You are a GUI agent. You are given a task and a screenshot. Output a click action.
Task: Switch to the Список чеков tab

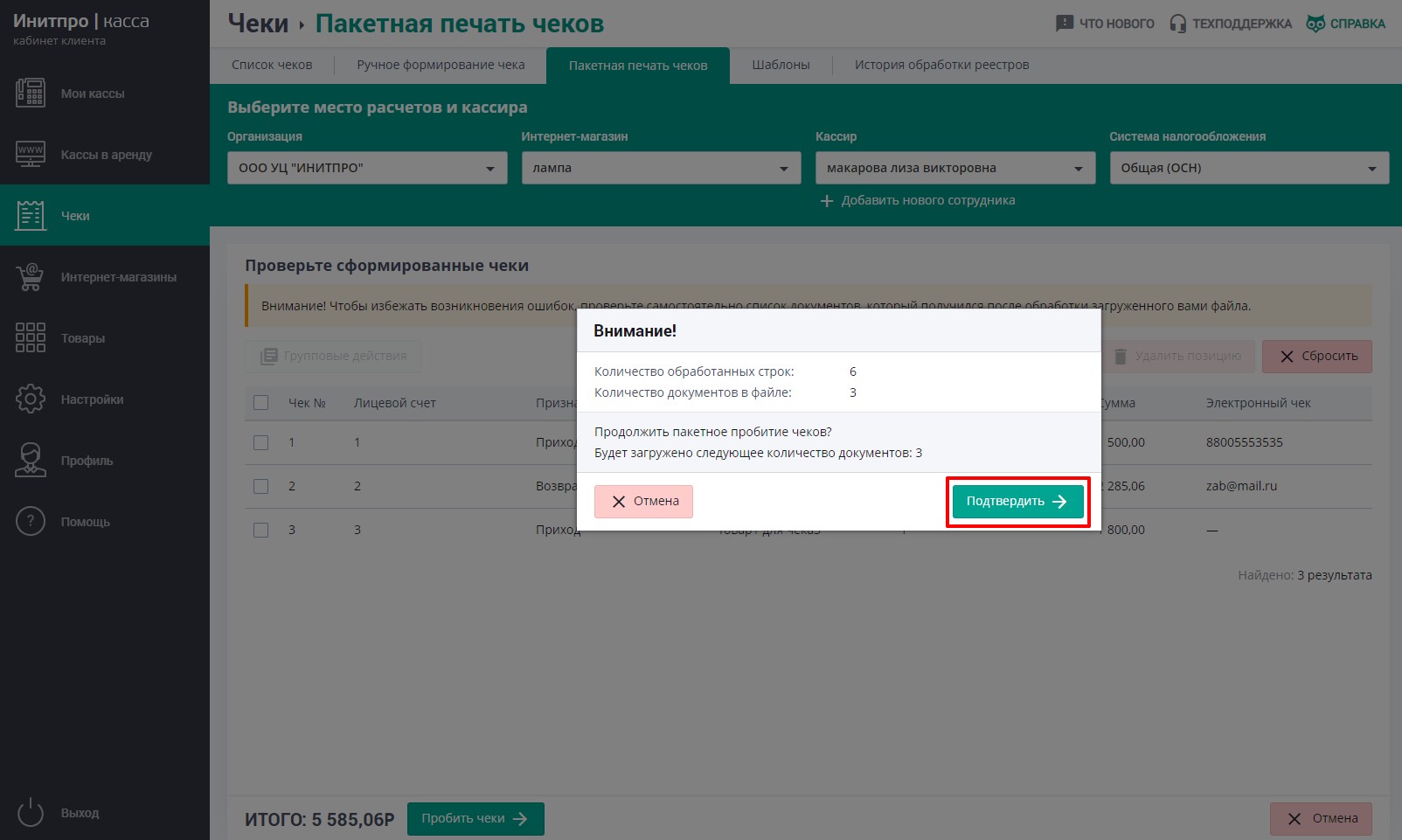click(272, 65)
